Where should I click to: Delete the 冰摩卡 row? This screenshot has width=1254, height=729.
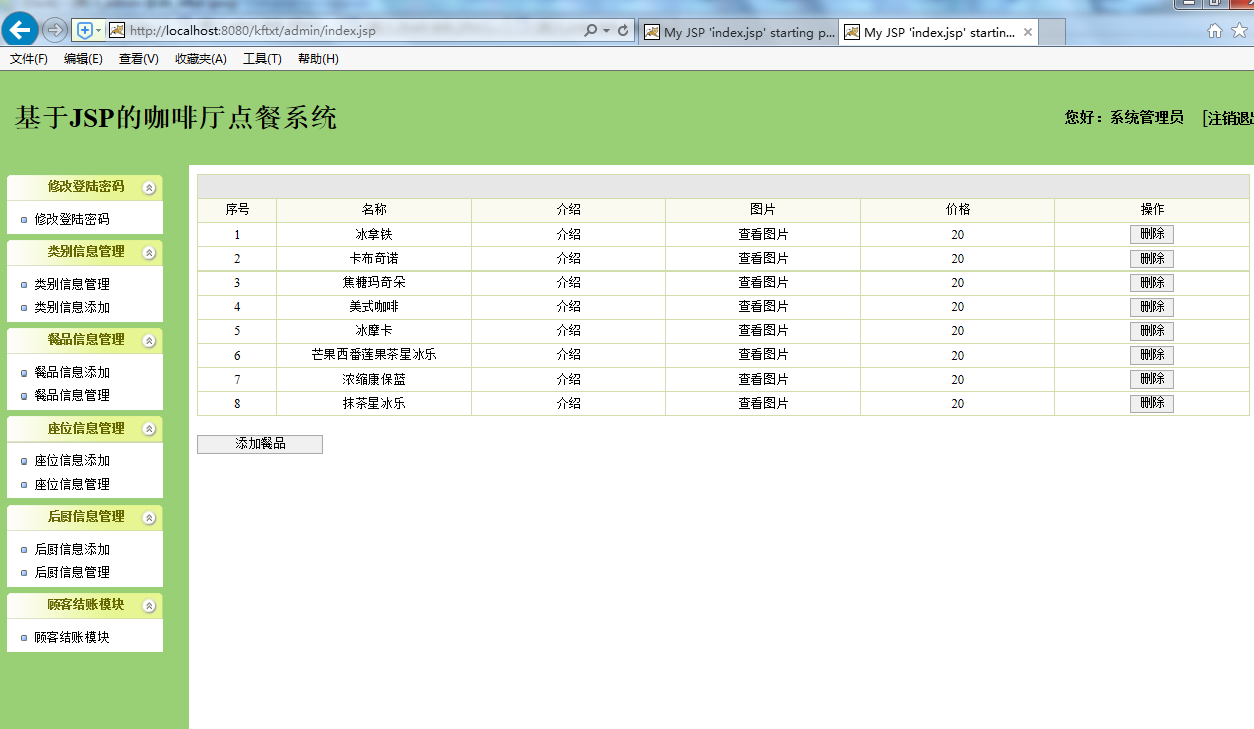(1152, 331)
